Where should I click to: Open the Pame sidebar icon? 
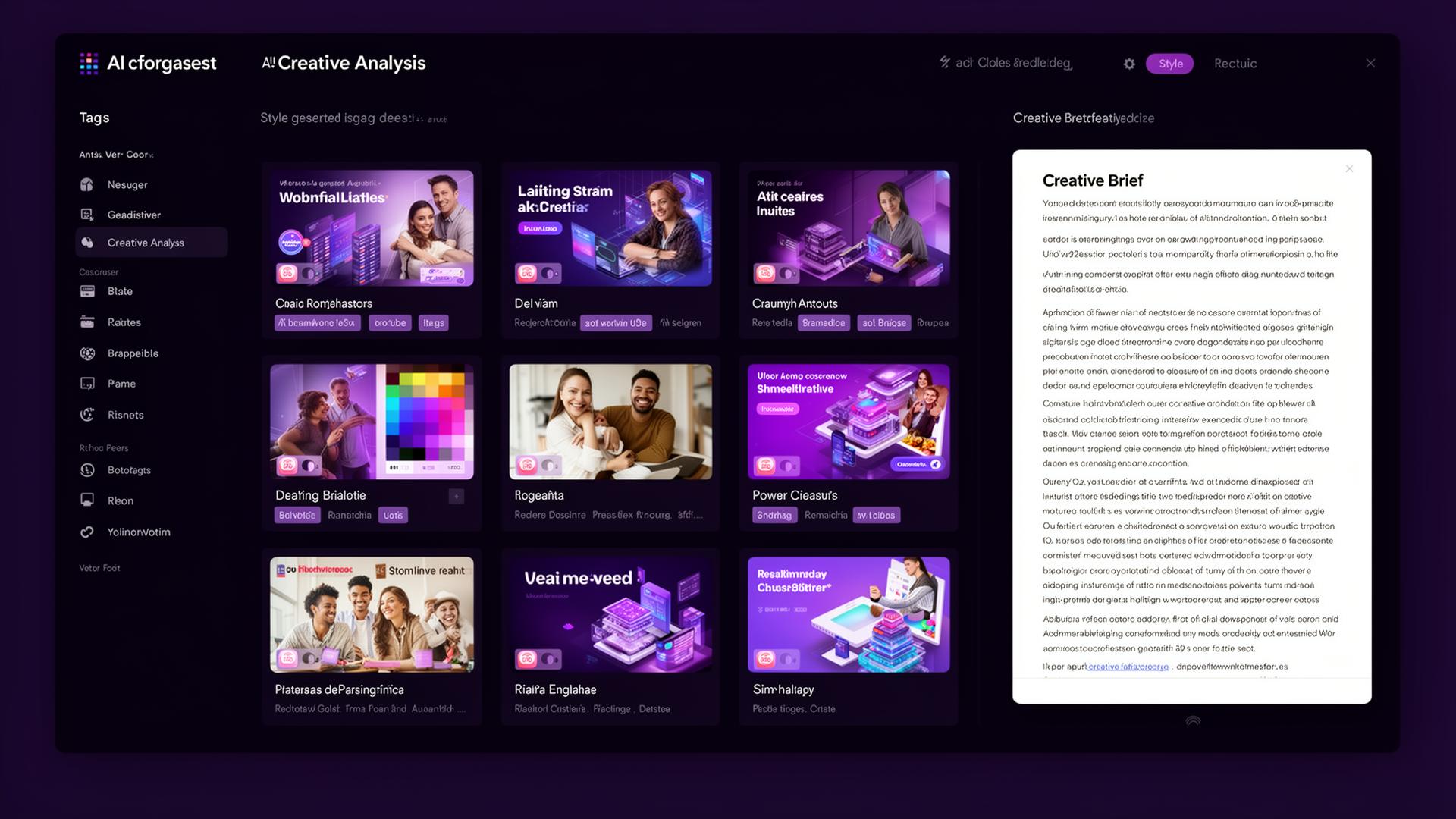(87, 384)
